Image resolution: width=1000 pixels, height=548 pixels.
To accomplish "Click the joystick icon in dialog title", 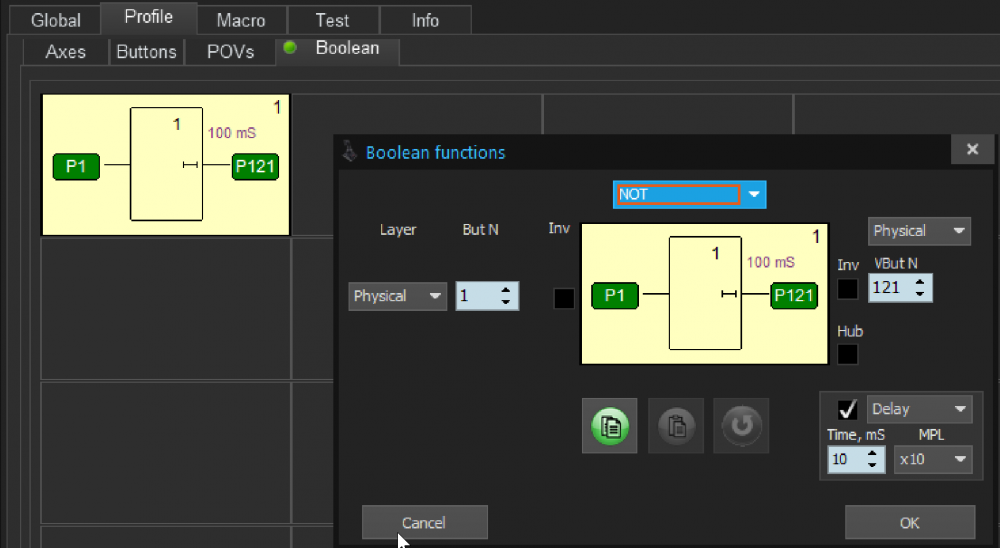I will coord(350,152).
